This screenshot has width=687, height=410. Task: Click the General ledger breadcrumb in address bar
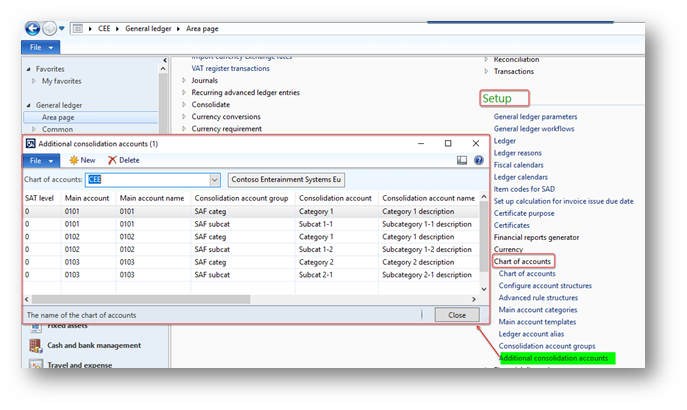coord(148,28)
